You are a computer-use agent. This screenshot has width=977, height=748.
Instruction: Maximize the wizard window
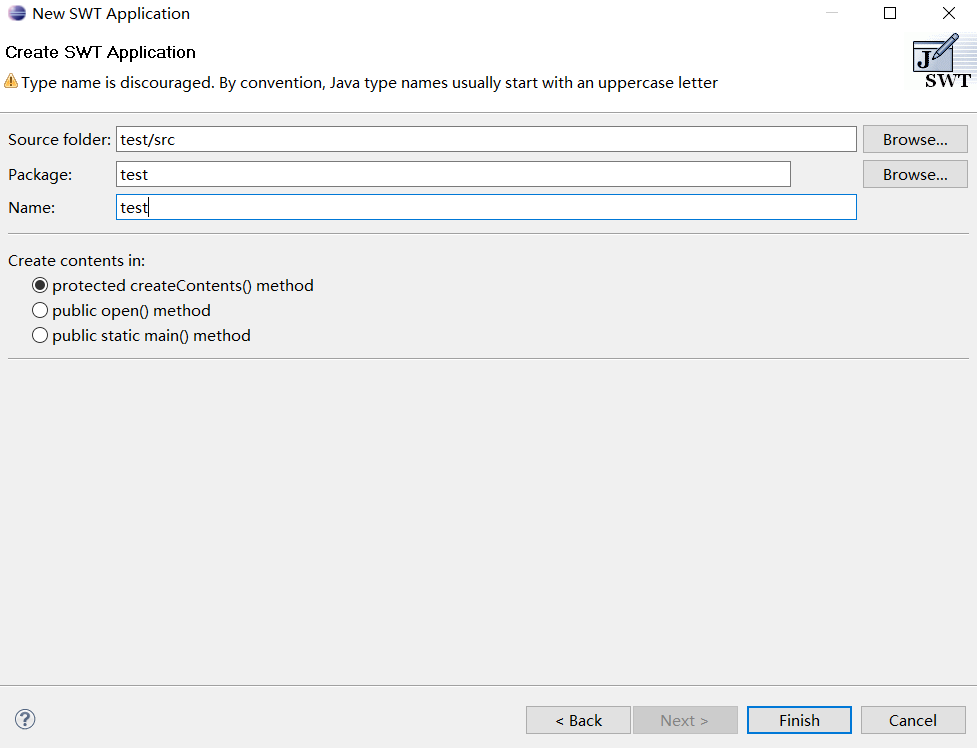tap(889, 13)
